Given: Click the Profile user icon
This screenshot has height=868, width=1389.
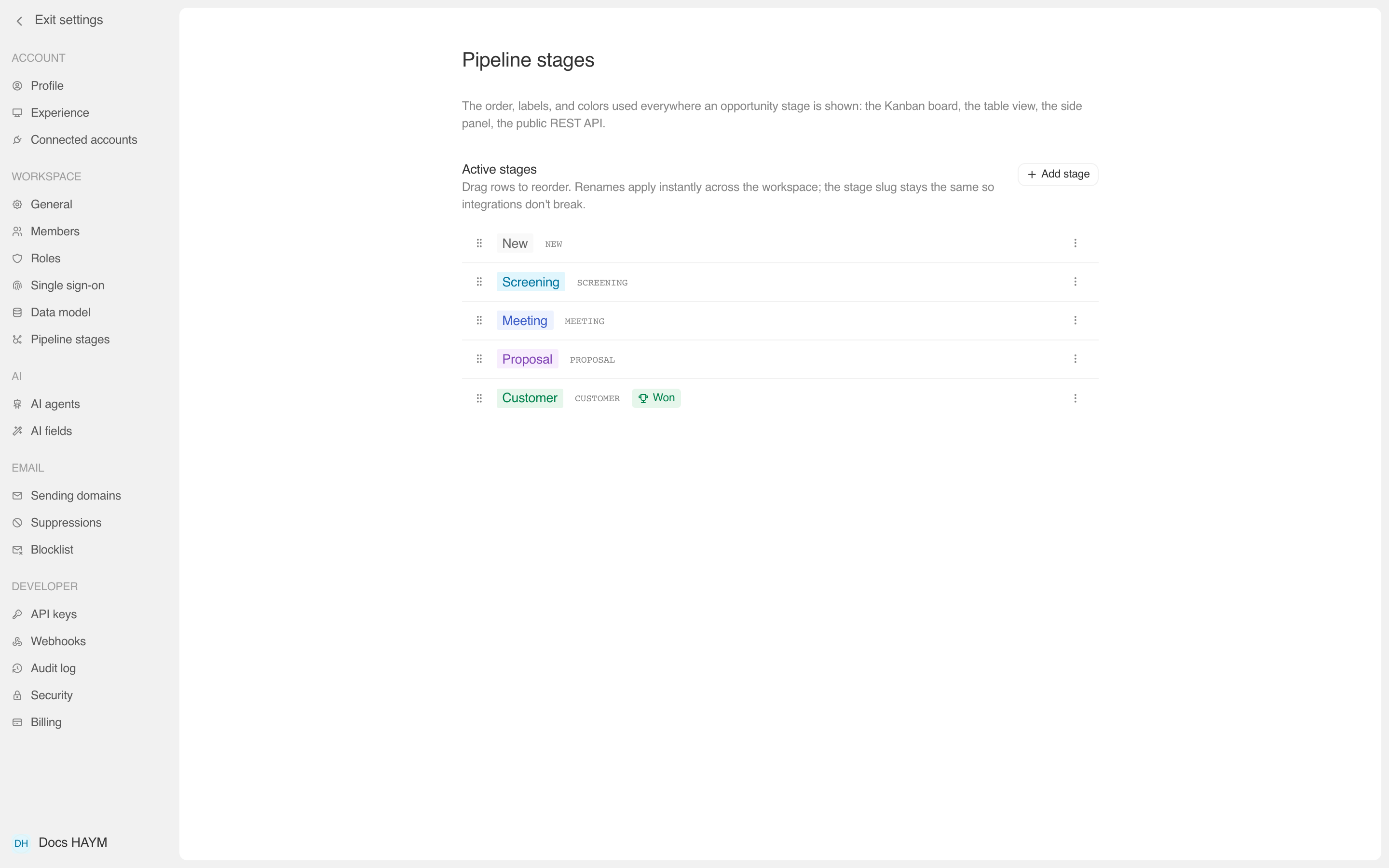Looking at the screenshot, I should (17, 85).
